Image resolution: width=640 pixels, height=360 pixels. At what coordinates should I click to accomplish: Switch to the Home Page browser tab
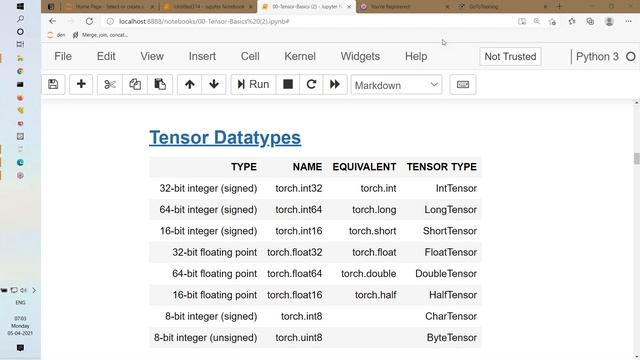click(x=109, y=7)
